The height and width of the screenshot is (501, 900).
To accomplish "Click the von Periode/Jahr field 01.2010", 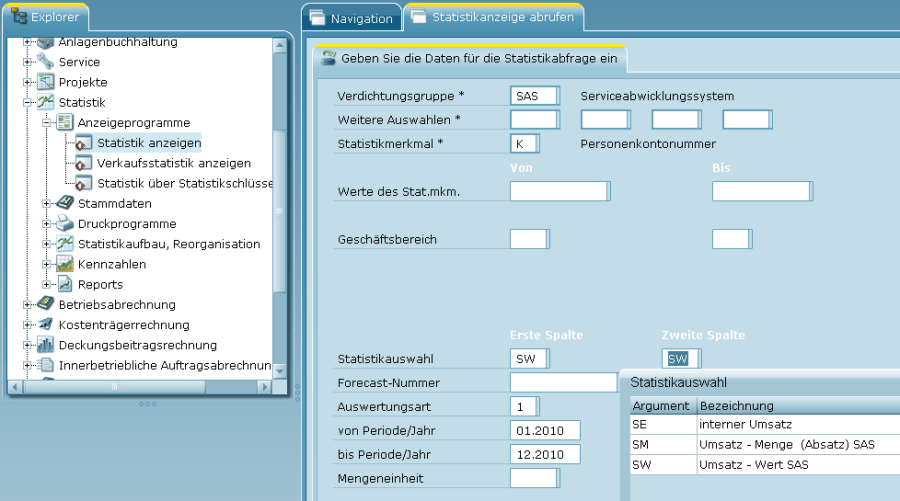I will click(x=545, y=430).
